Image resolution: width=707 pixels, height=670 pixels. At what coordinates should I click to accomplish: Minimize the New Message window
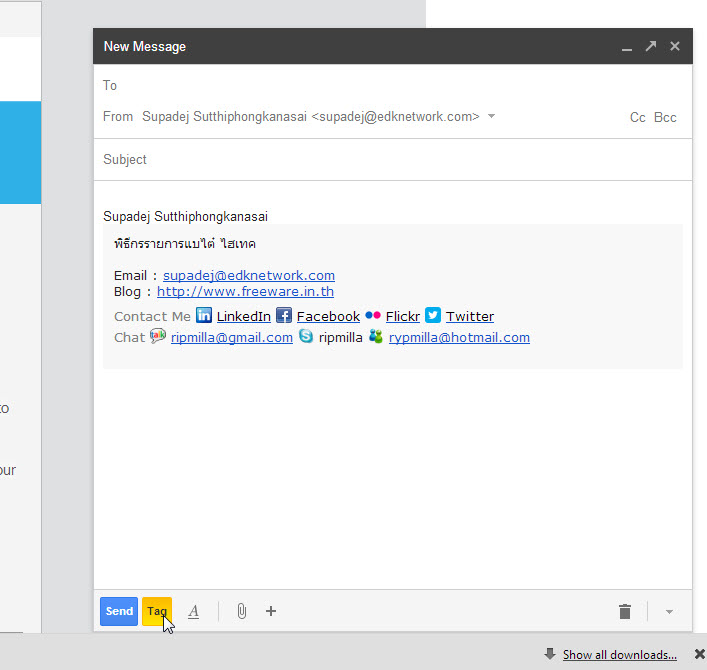coord(627,47)
